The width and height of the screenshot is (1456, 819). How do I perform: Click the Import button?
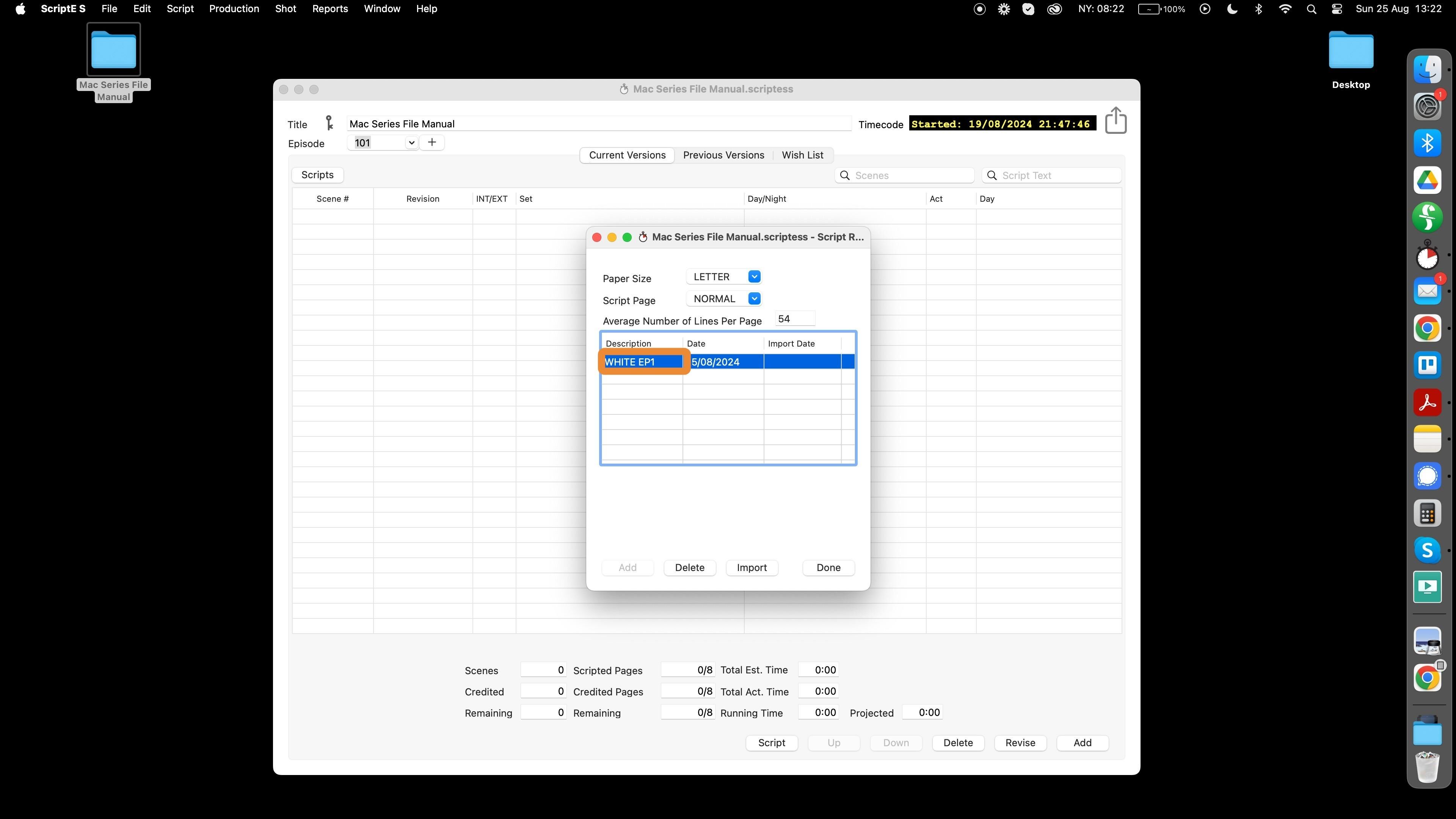pyautogui.click(x=751, y=568)
